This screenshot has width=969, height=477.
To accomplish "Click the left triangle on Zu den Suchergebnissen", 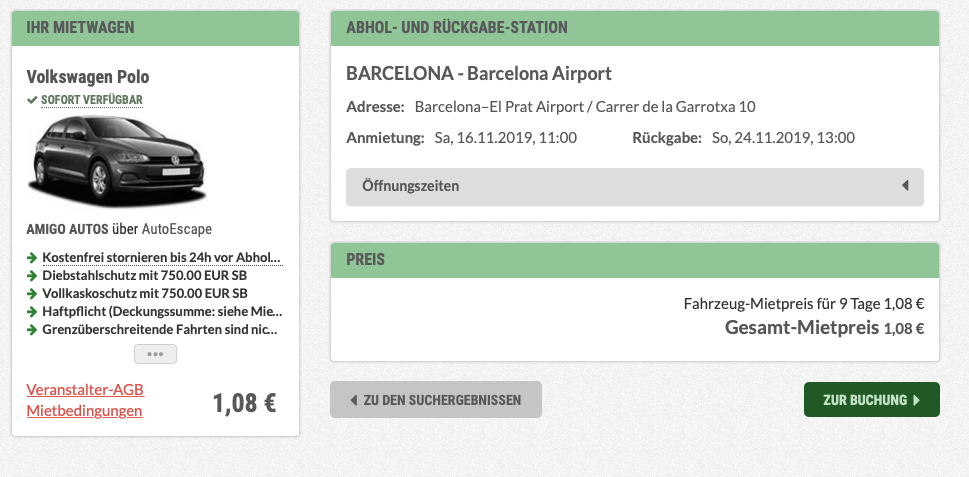I will pos(353,400).
